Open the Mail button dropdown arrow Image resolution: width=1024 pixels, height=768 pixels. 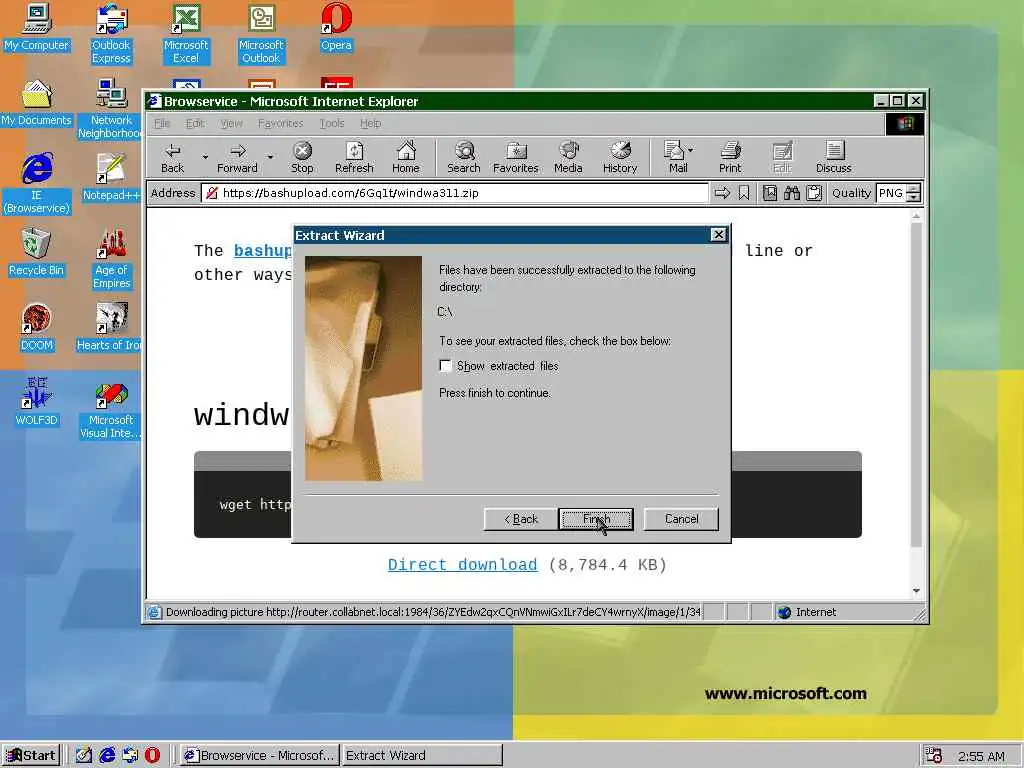pos(691,150)
